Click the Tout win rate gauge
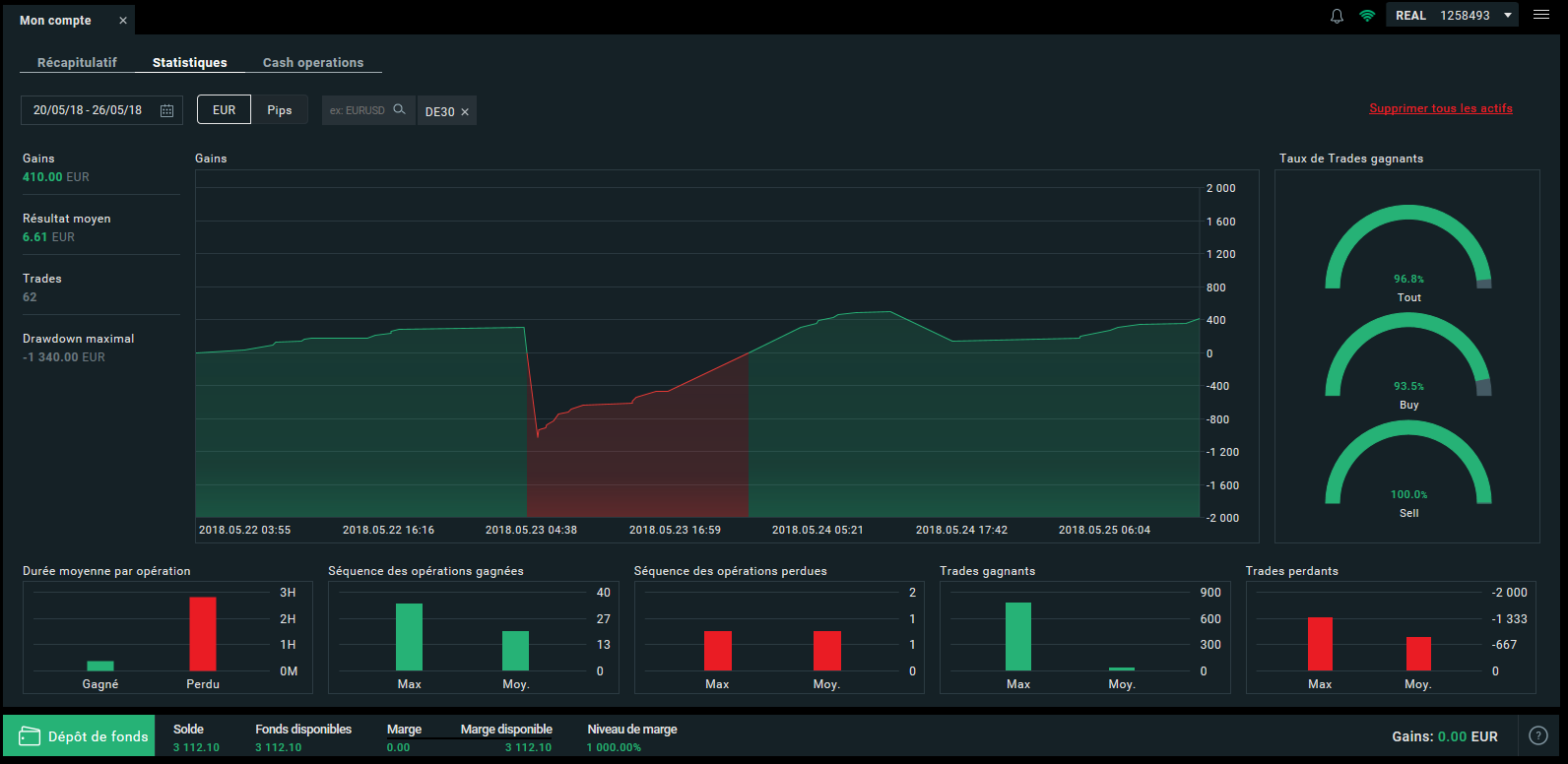The image size is (1568, 764). coord(1408,251)
